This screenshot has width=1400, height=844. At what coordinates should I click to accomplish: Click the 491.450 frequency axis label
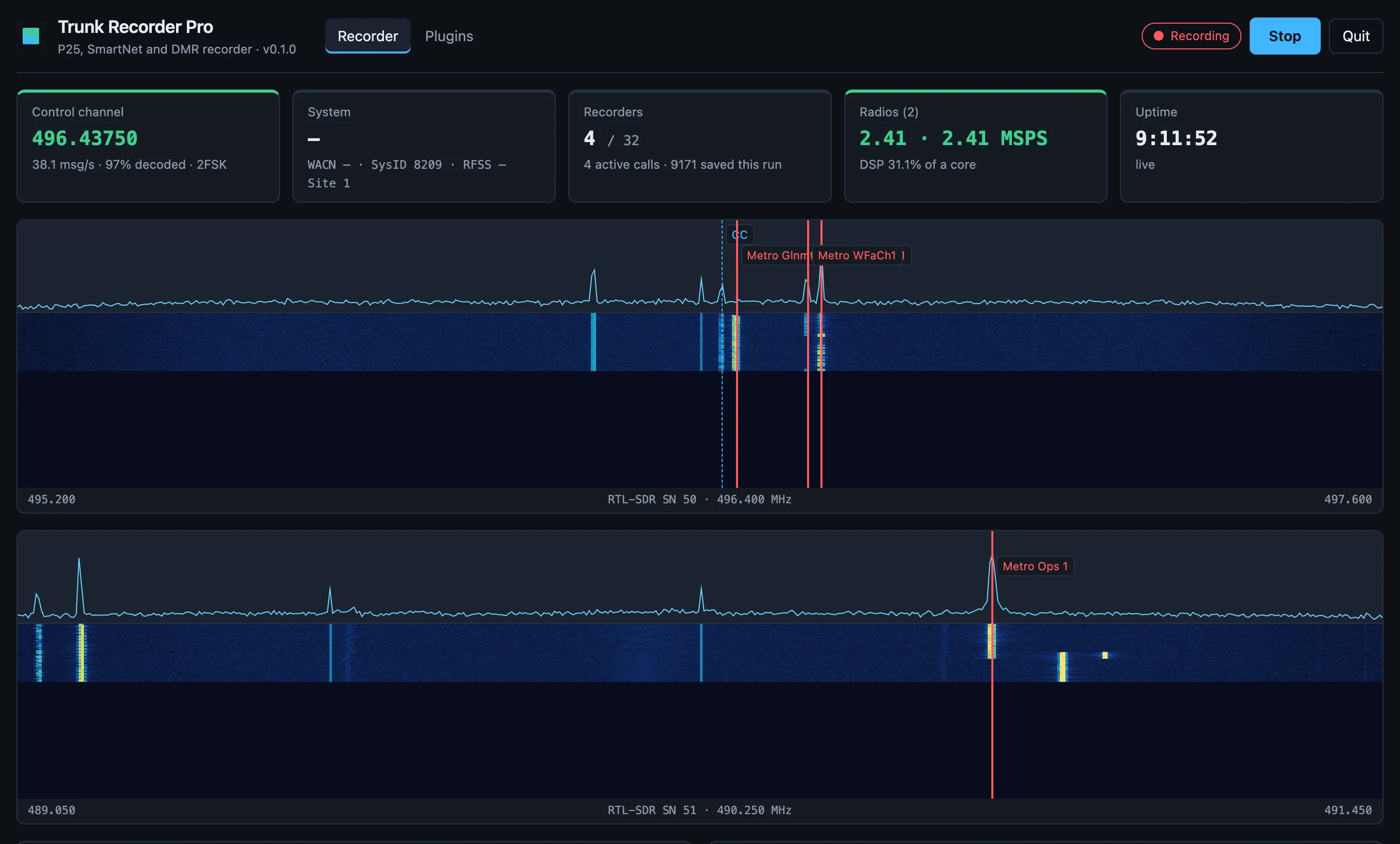[1347, 810]
